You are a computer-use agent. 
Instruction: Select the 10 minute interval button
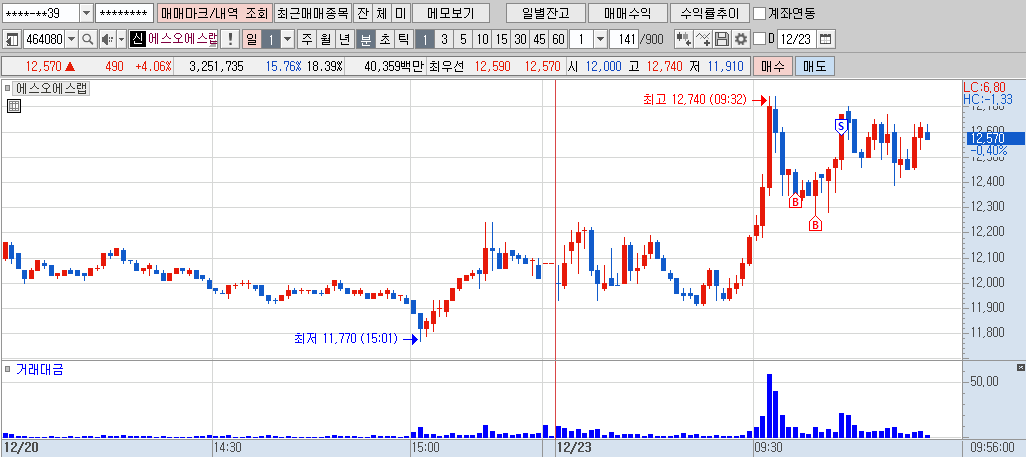point(482,39)
